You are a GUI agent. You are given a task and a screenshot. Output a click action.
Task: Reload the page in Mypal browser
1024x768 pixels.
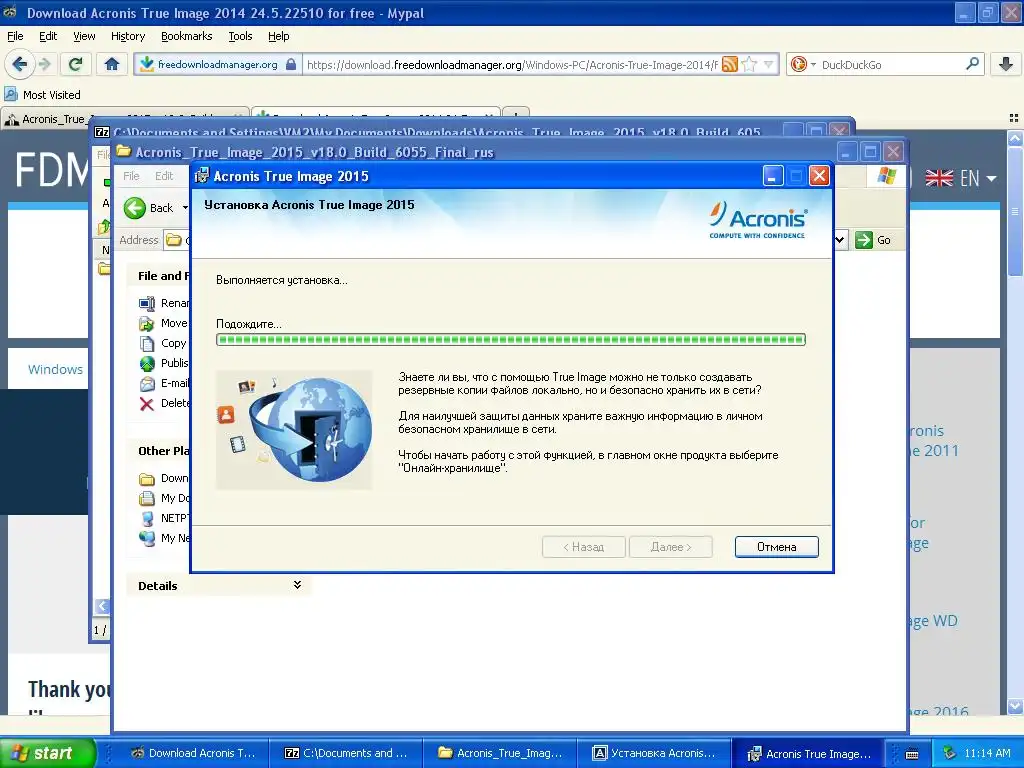tap(75, 64)
